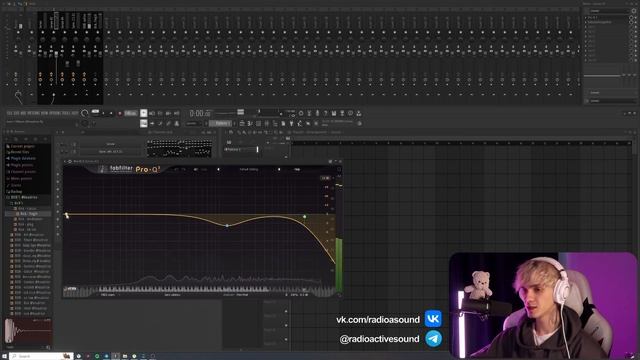Expand Plugin database in the browser
Screen dimensions: 640x360
23,158
